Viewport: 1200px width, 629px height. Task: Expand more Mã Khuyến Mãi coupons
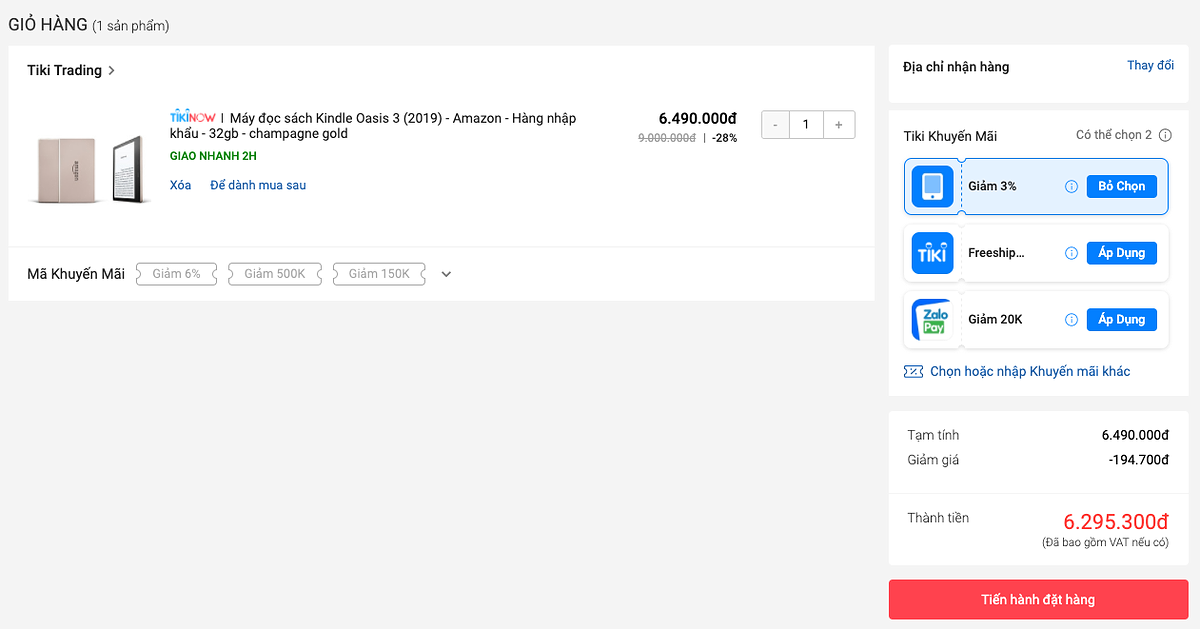446,274
